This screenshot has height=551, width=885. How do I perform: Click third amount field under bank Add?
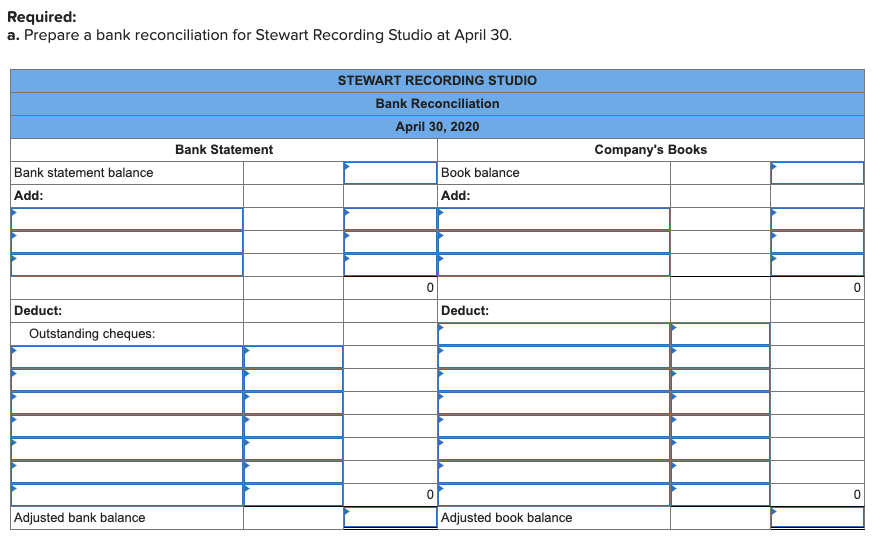coord(390,265)
